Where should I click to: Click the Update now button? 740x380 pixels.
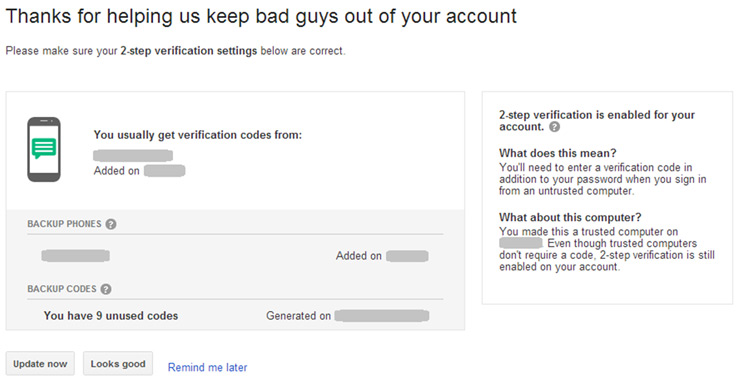coord(40,364)
